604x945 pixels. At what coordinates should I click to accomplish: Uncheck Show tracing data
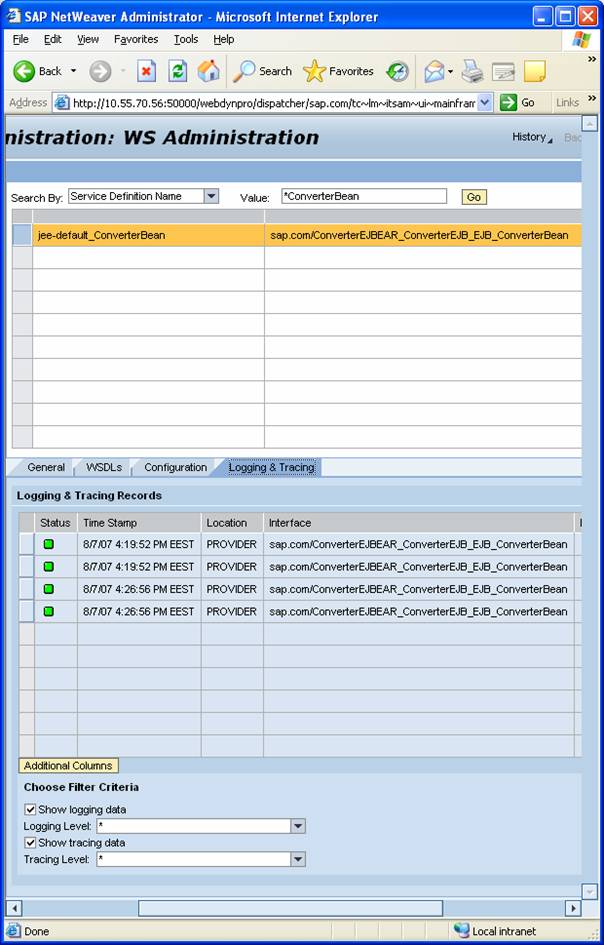point(30,843)
